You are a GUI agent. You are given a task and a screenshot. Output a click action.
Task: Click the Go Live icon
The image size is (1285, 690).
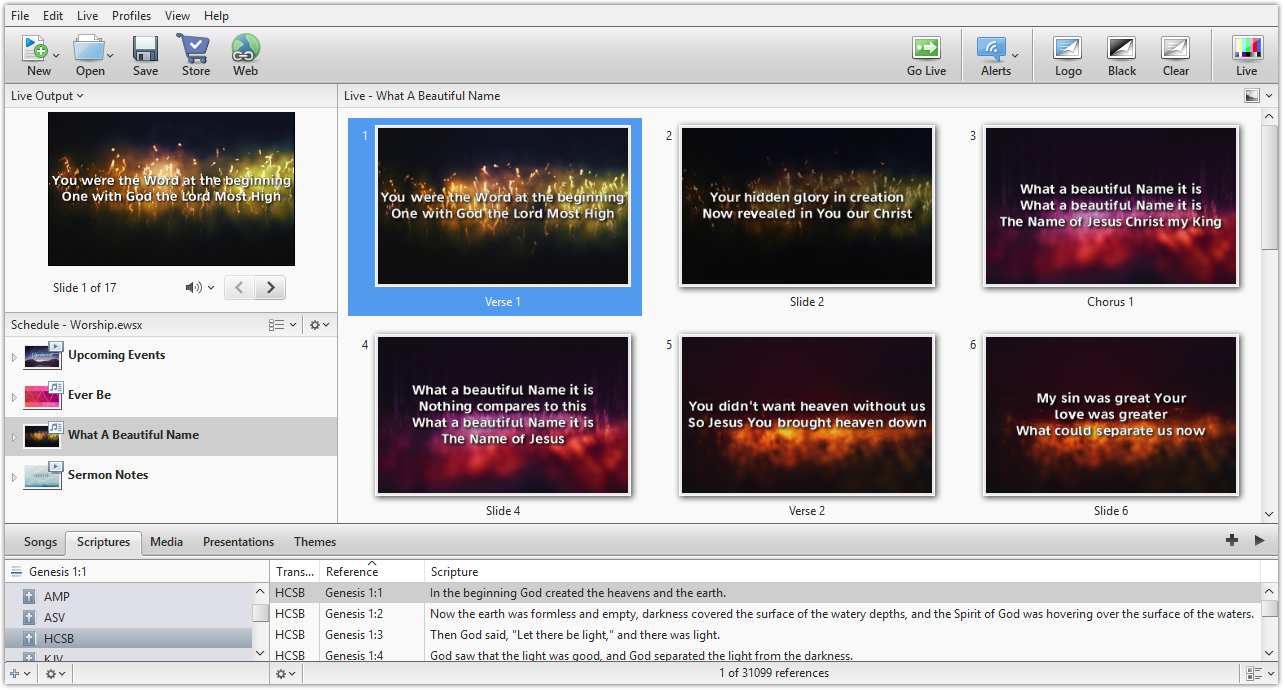pos(926,48)
